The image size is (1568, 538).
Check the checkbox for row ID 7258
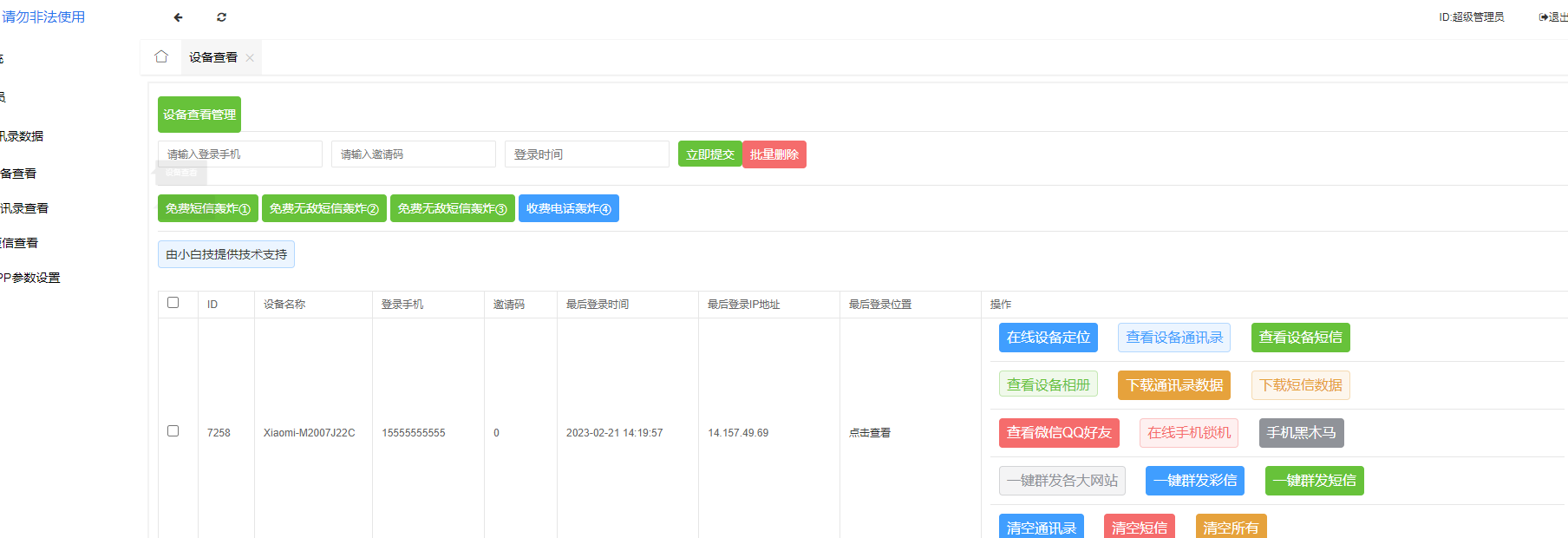pos(173,431)
